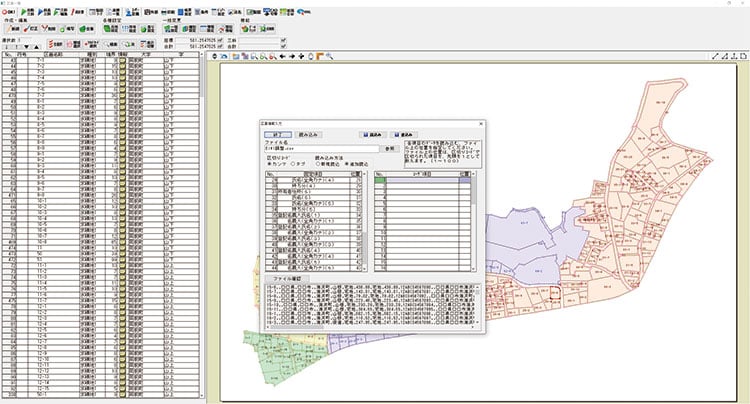Click the first blue-disk button in dialog header
Screen dimensions: 750x404
pos(373,135)
